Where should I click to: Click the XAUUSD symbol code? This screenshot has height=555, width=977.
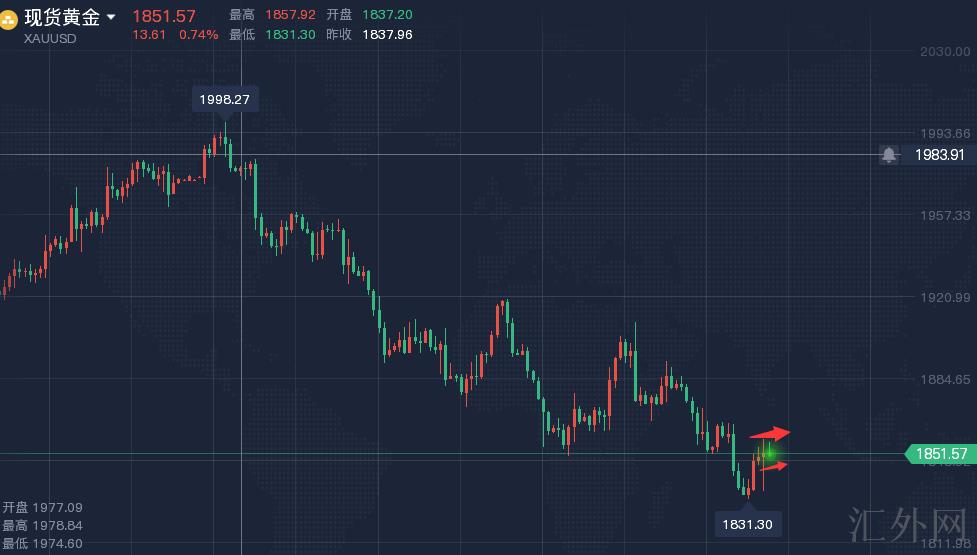(50, 38)
